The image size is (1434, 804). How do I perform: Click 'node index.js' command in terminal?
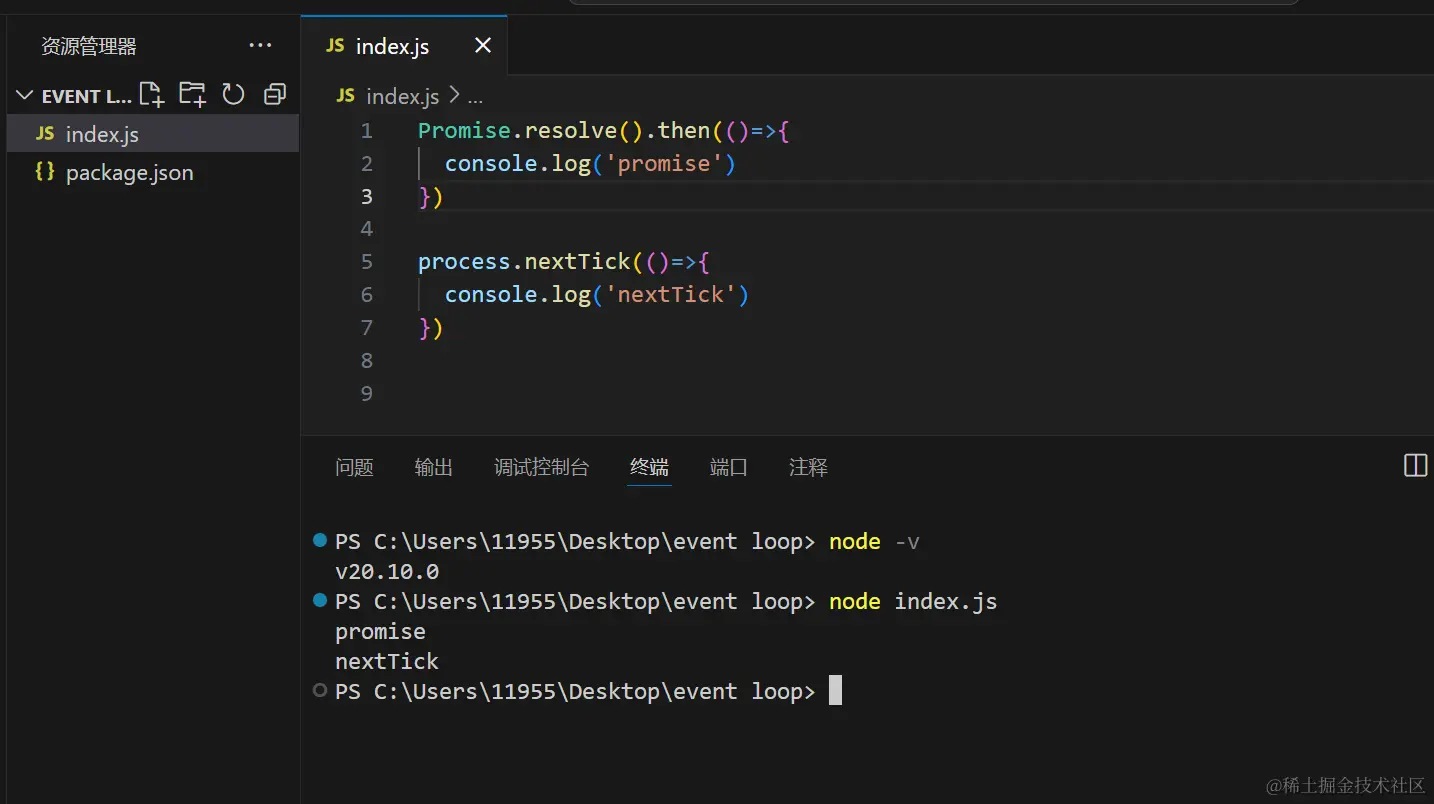tap(913, 602)
